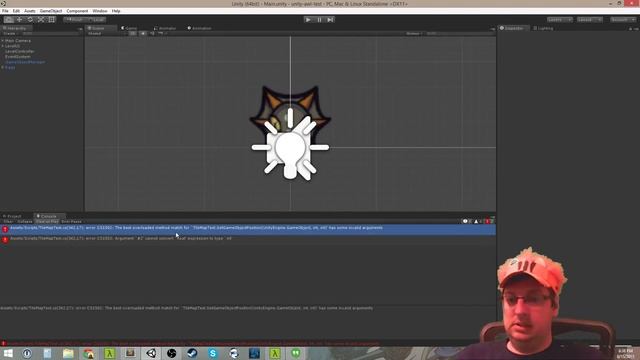640x360 pixels.
Task: Select the Scale tool in the toolbar
Action: point(41,20)
